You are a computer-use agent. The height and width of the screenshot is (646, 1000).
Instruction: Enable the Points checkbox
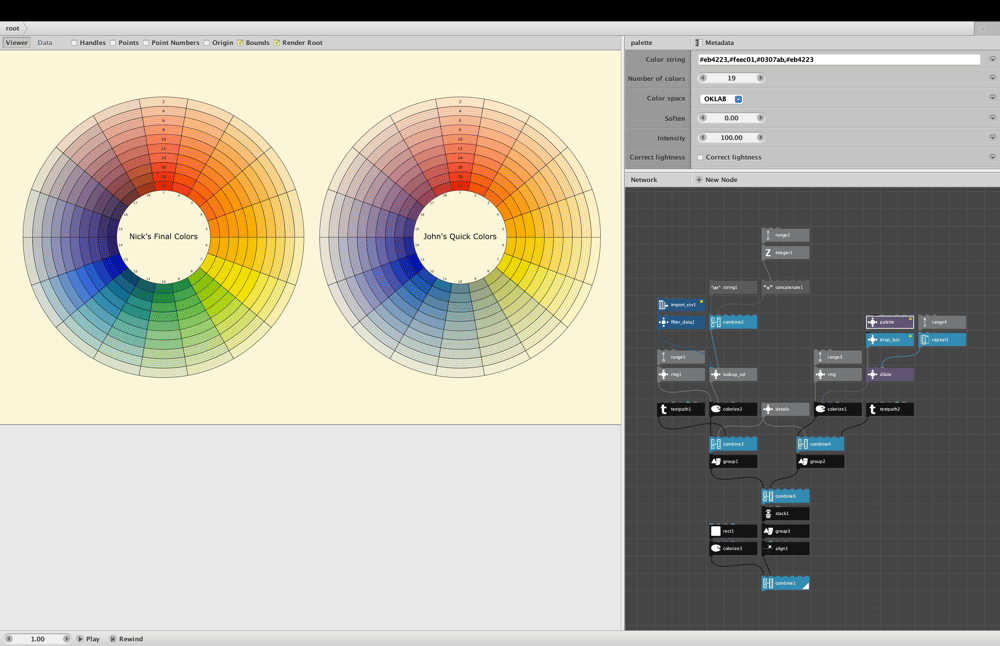113,43
